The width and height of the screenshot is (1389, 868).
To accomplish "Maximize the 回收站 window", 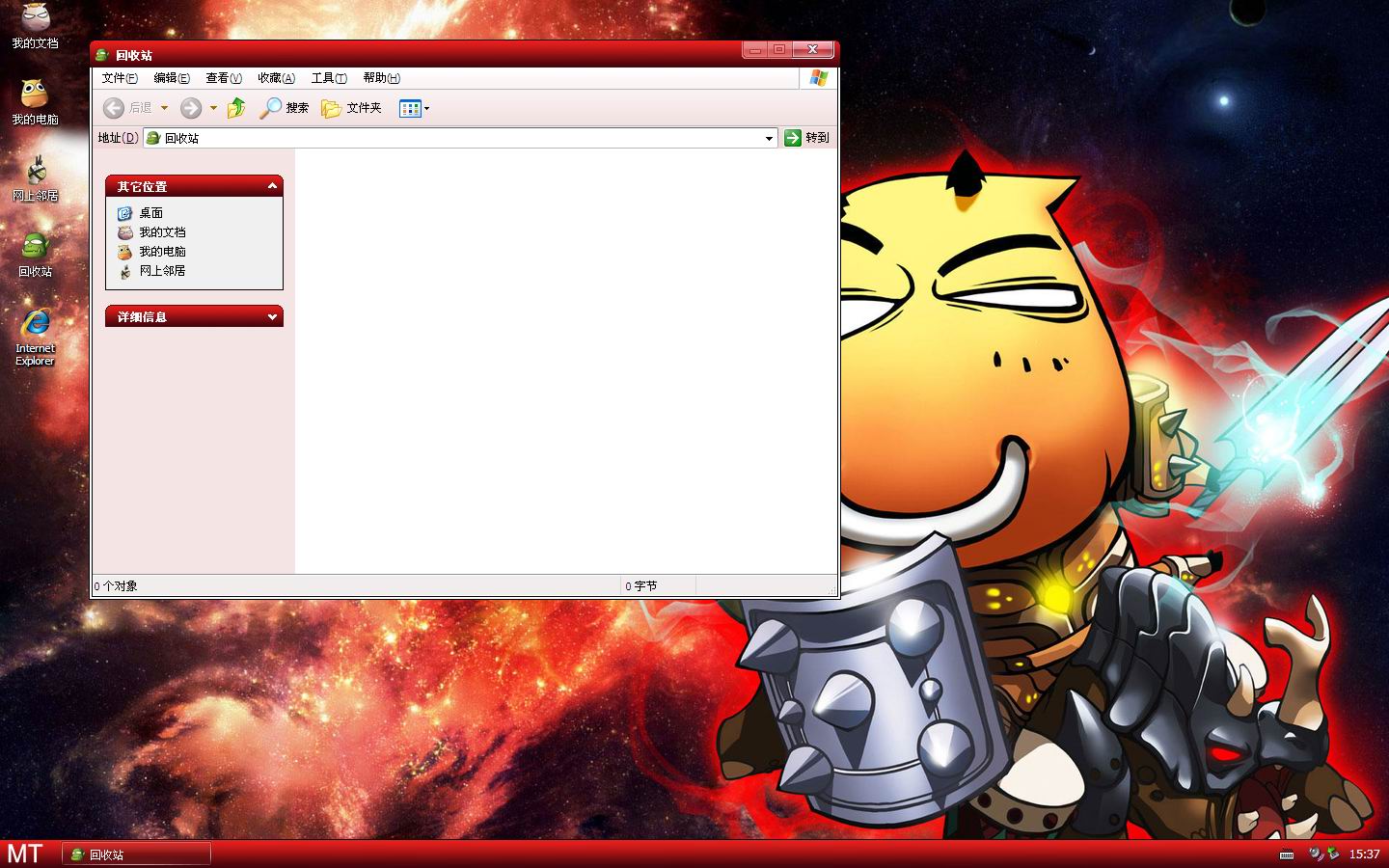I will [779, 49].
